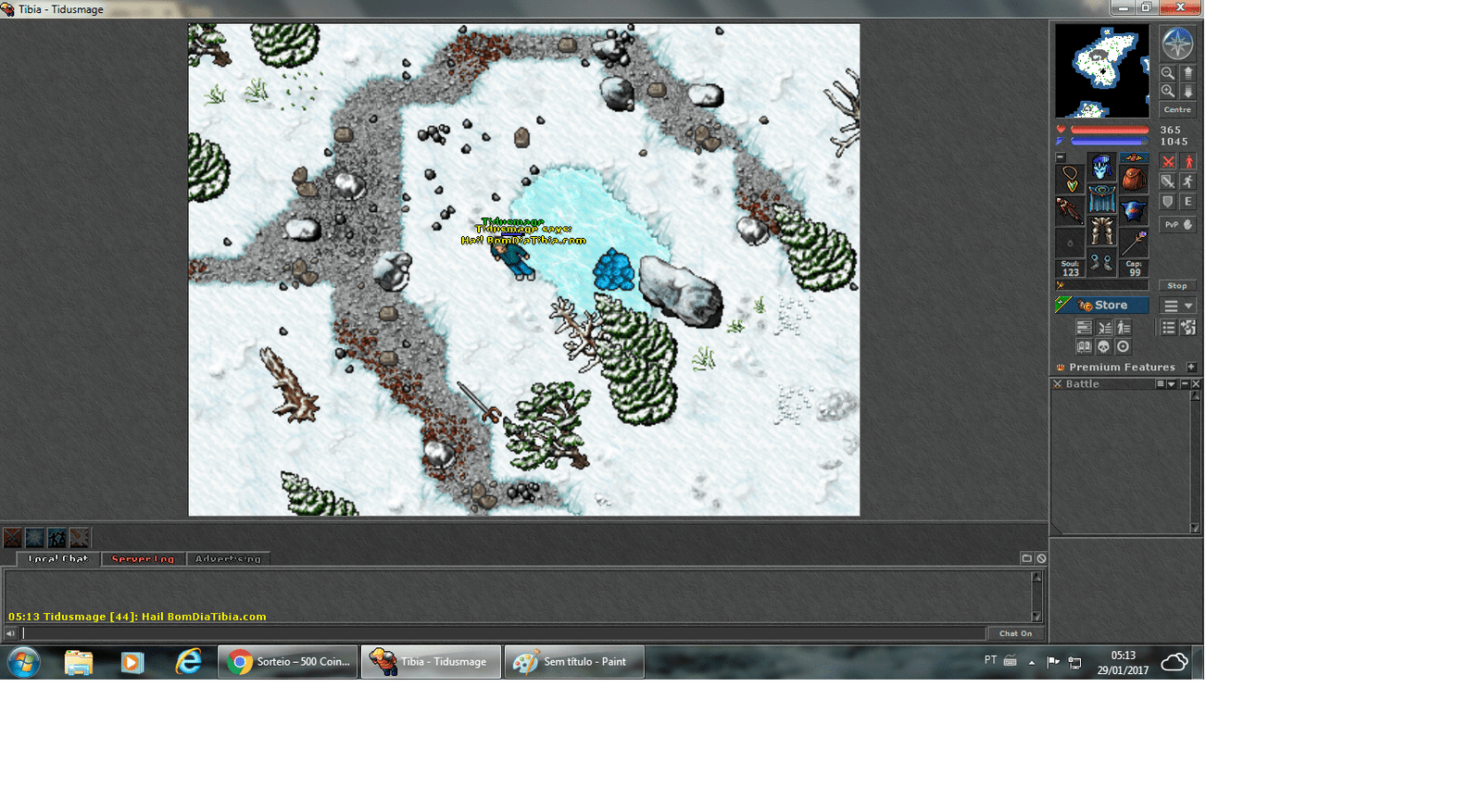Image resolution: width=1482 pixels, height=812 pixels.
Task: Zoom in the minimap
Action: coord(1167,91)
